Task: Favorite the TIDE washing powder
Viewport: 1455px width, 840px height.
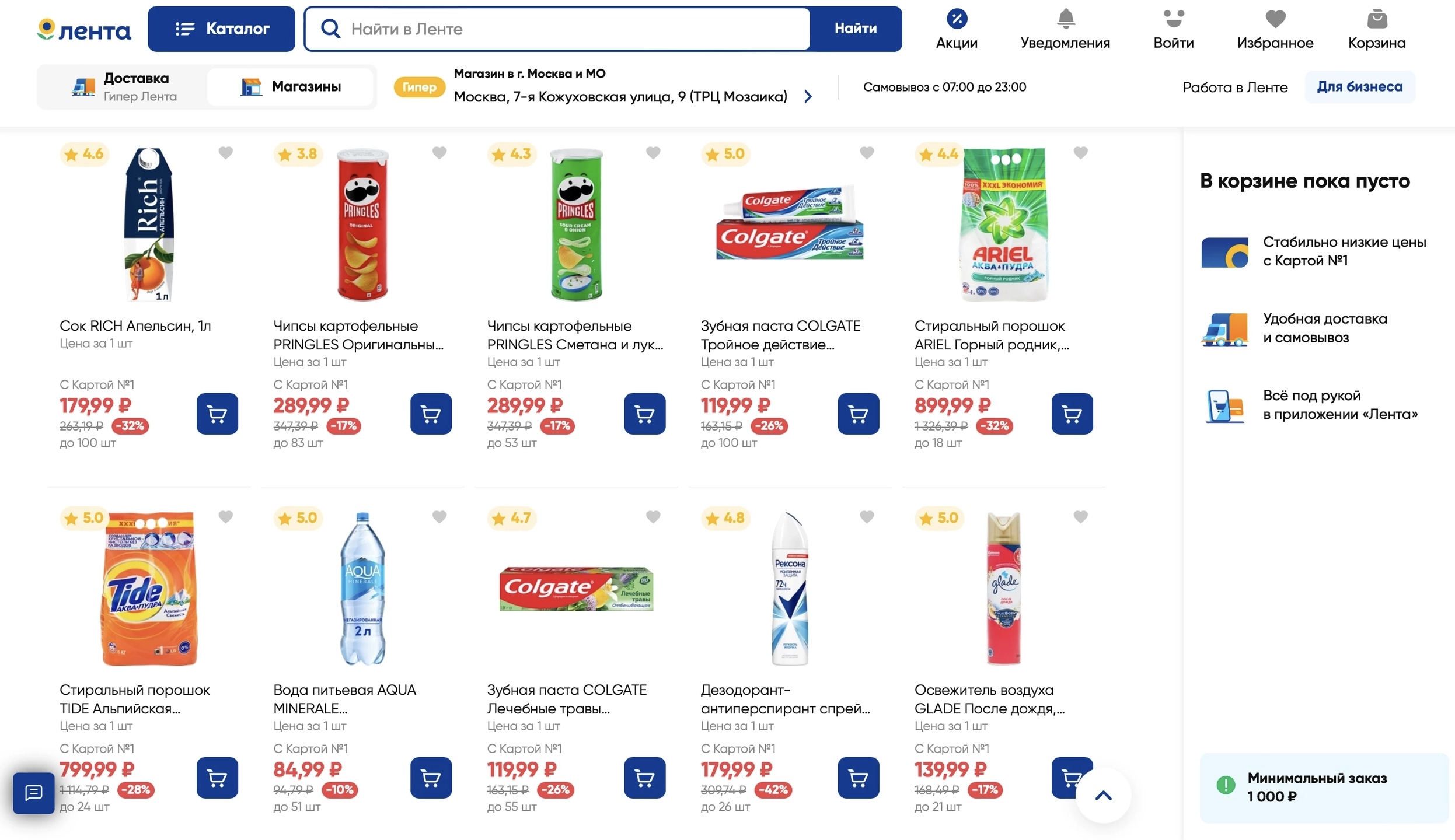Action: pyautogui.click(x=226, y=517)
